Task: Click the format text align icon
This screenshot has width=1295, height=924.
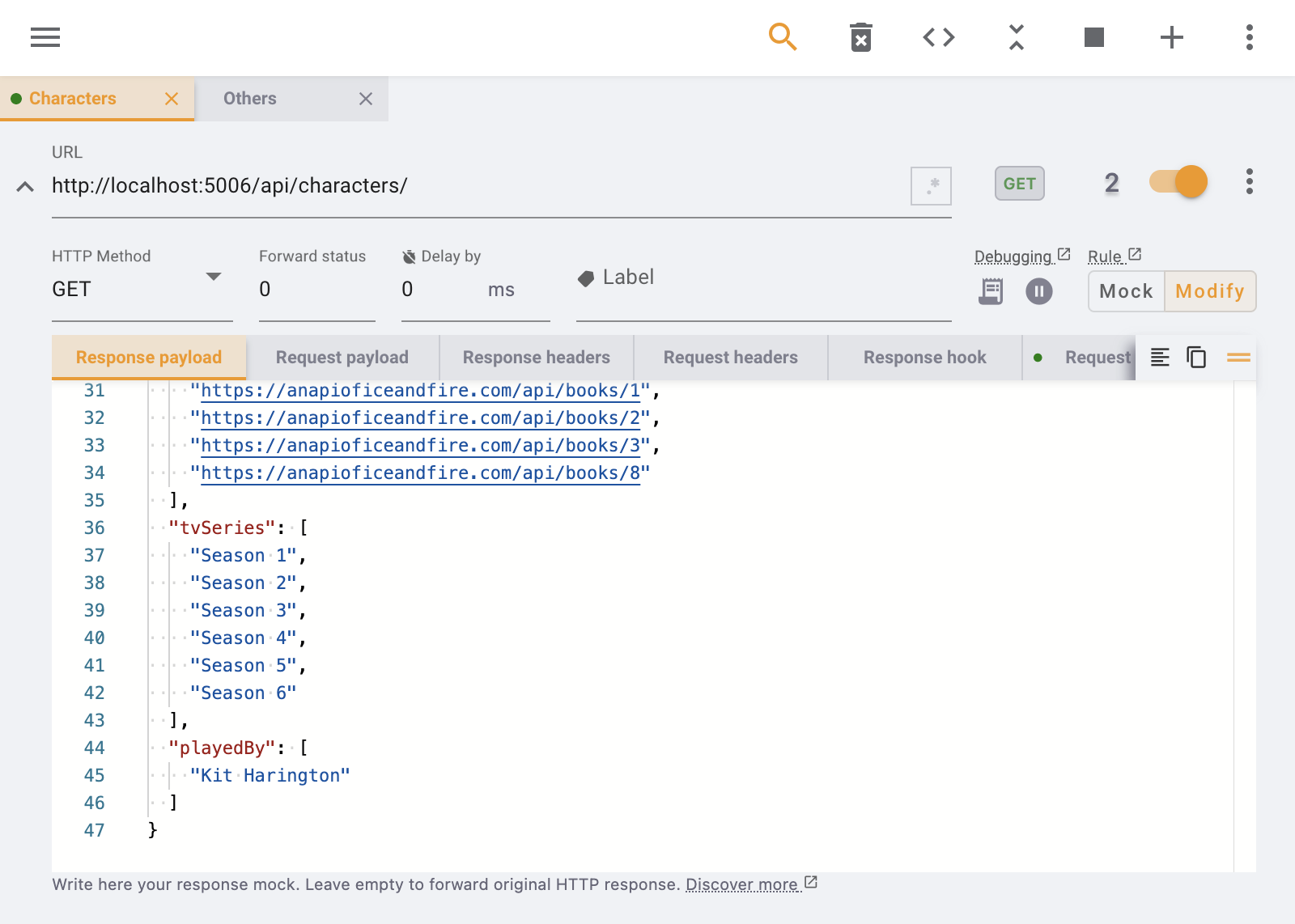Action: coord(1160,357)
